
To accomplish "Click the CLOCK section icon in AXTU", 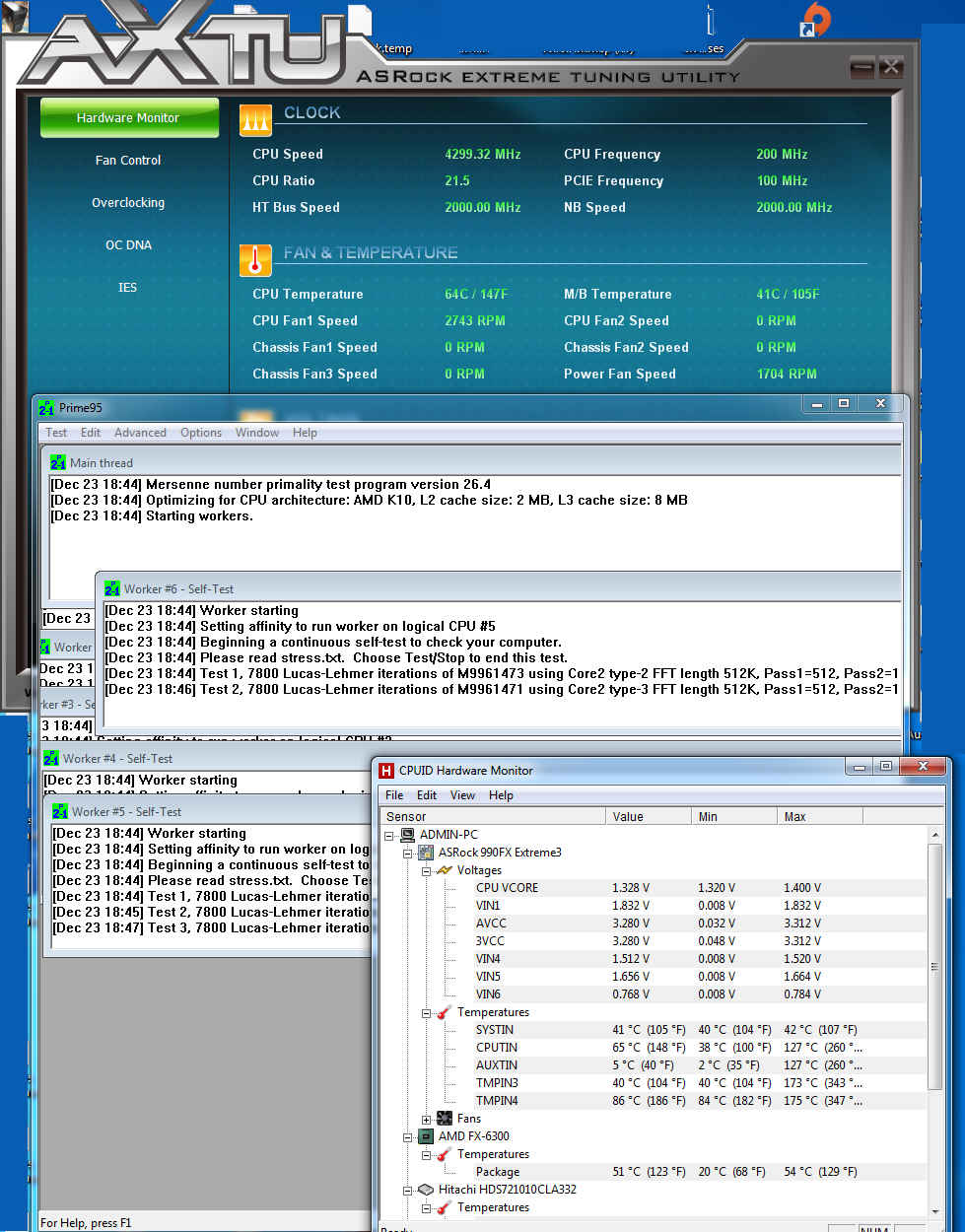I will pos(255,120).
